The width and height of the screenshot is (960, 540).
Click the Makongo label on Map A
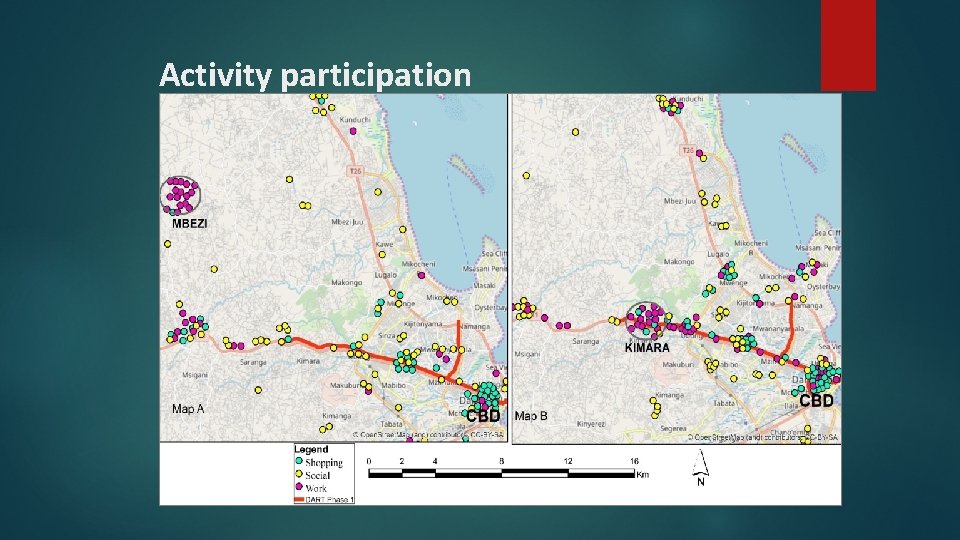(347, 283)
